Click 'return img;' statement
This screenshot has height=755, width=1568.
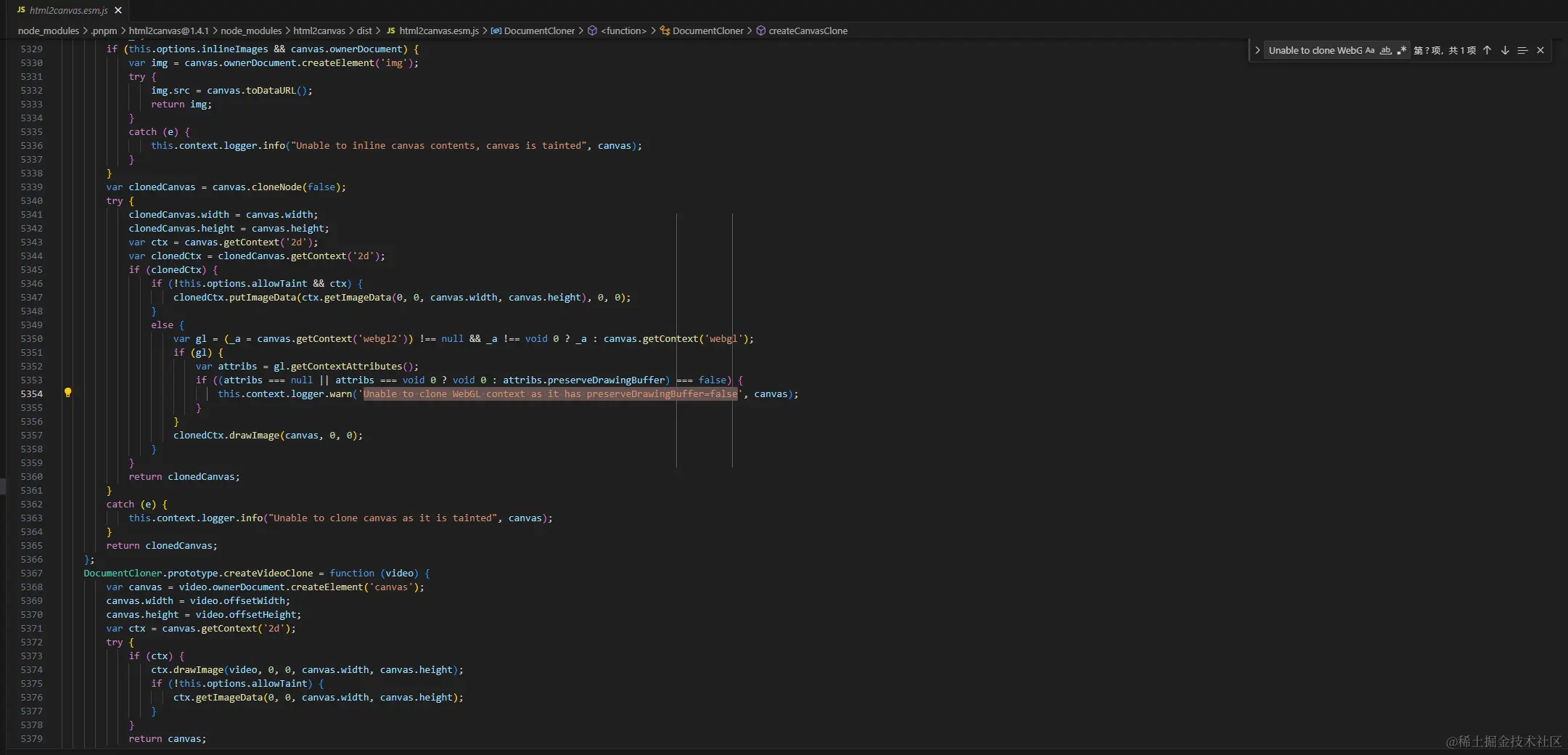coord(181,104)
